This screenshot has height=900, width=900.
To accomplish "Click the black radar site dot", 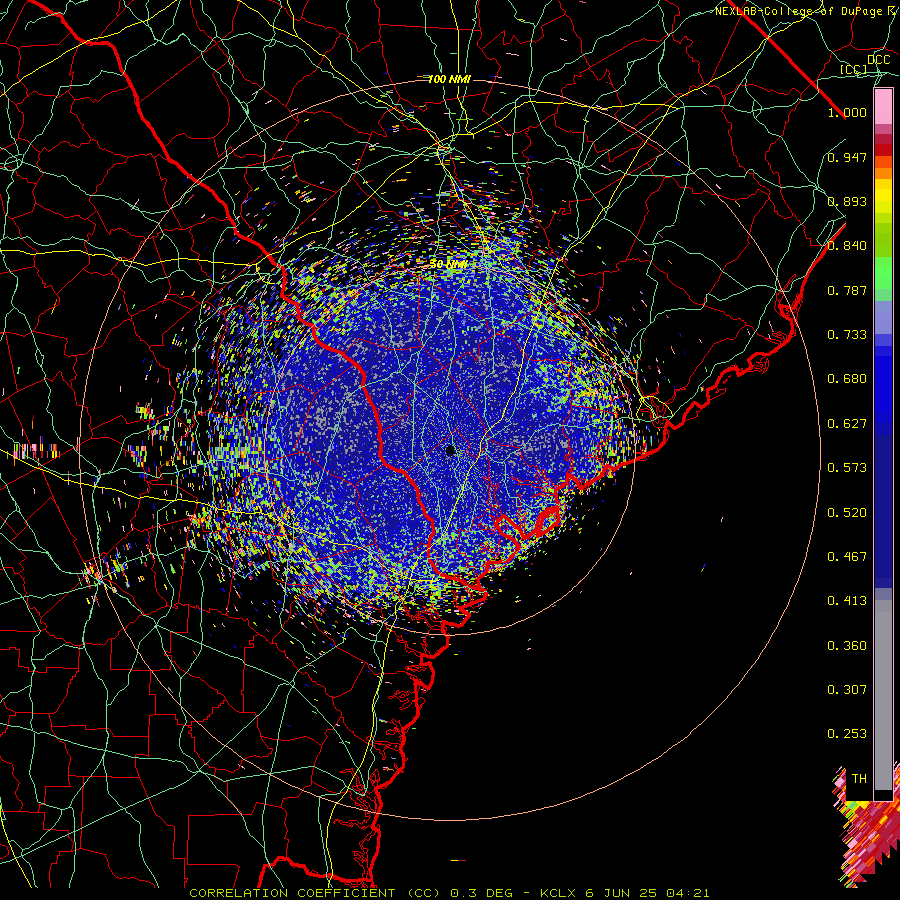I will (450, 451).
